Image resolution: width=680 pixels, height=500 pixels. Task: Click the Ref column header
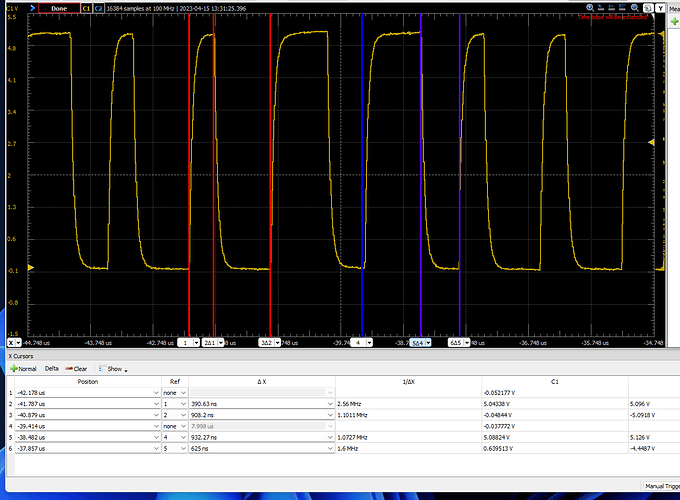pyautogui.click(x=175, y=382)
